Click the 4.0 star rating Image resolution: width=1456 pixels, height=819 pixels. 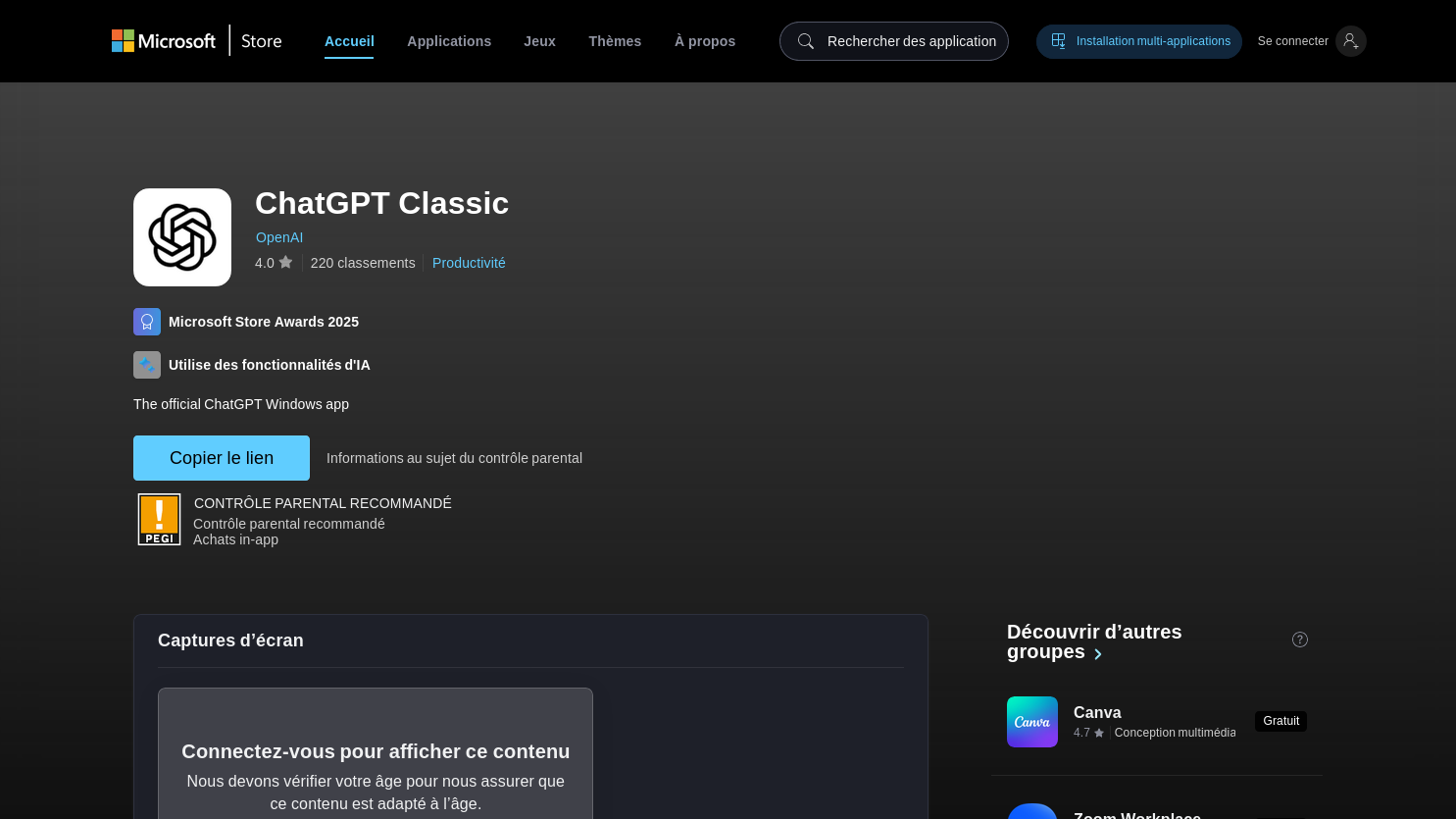tap(274, 263)
